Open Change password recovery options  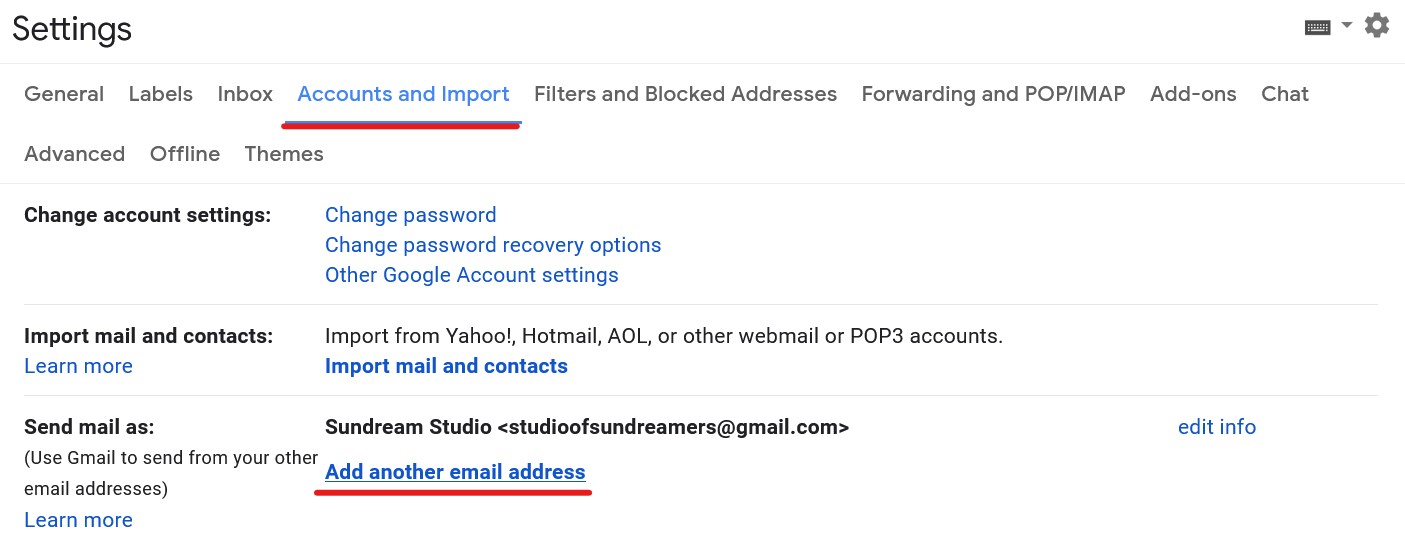point(493,245)
